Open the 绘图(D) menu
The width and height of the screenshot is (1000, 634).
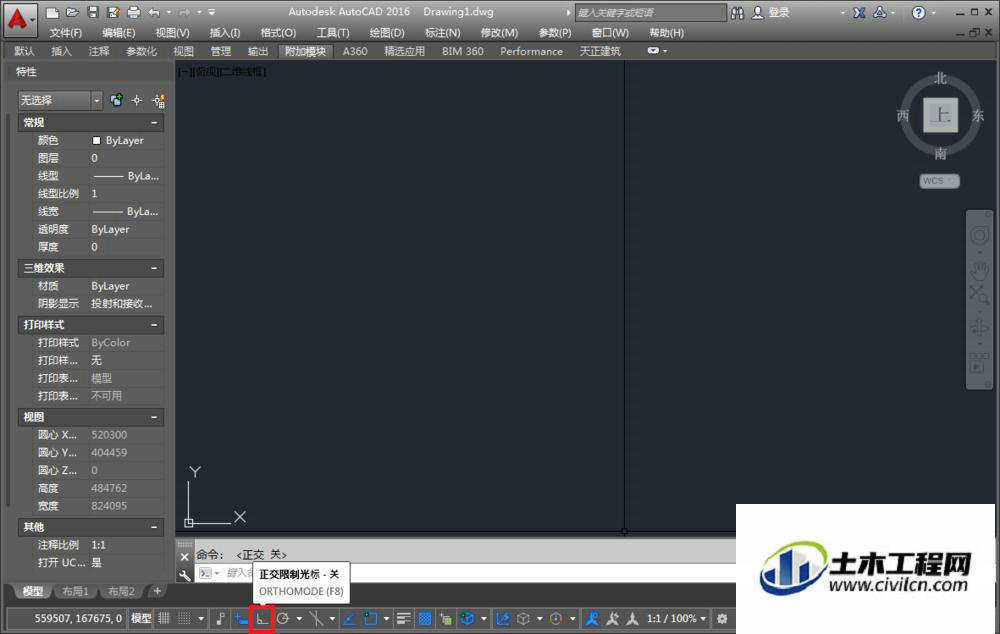[386, 33]
